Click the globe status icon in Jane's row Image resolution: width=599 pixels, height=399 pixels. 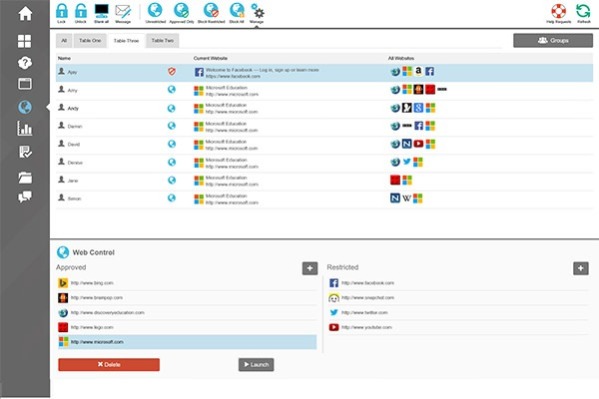(x=172, y=180)
